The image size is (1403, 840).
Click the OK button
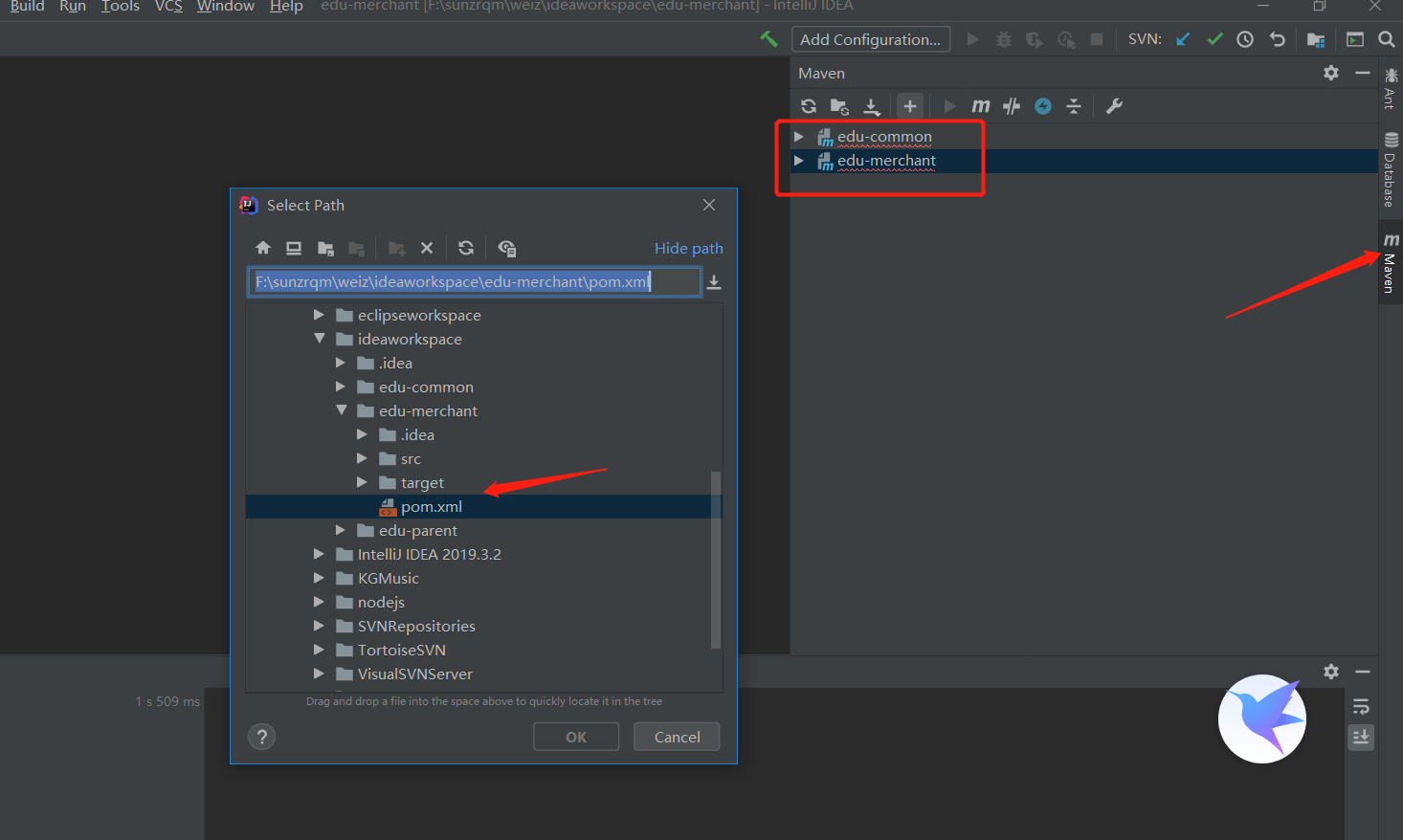[x=576, y=737]
